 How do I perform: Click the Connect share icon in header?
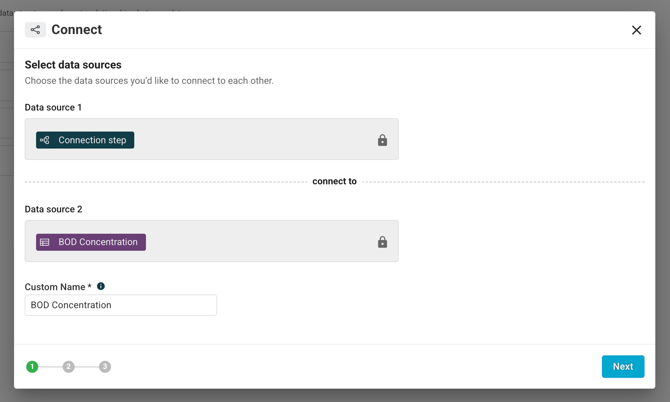click(x=35, y=30)
